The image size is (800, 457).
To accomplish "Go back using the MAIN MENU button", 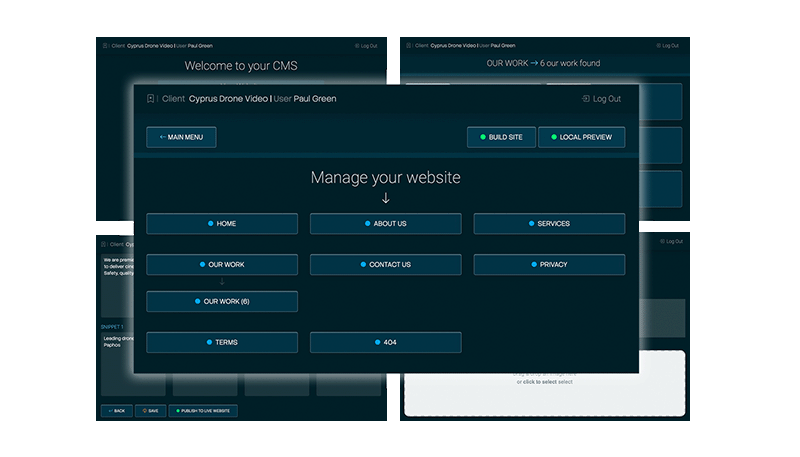I will pyautogui.click(x=181, y=137).
